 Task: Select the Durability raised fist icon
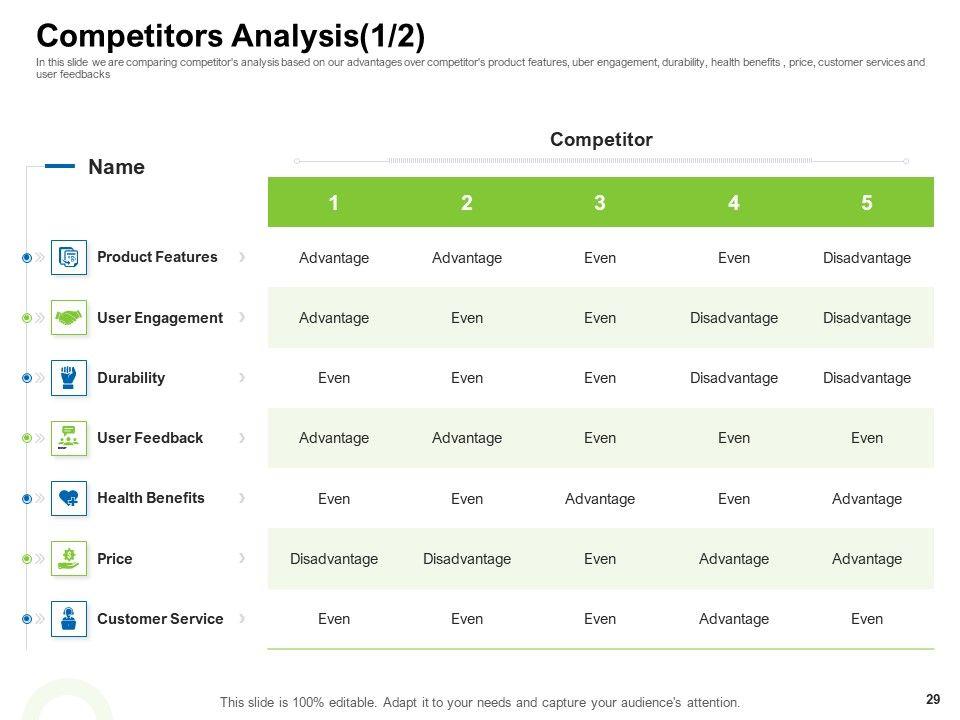pos(69,378)
